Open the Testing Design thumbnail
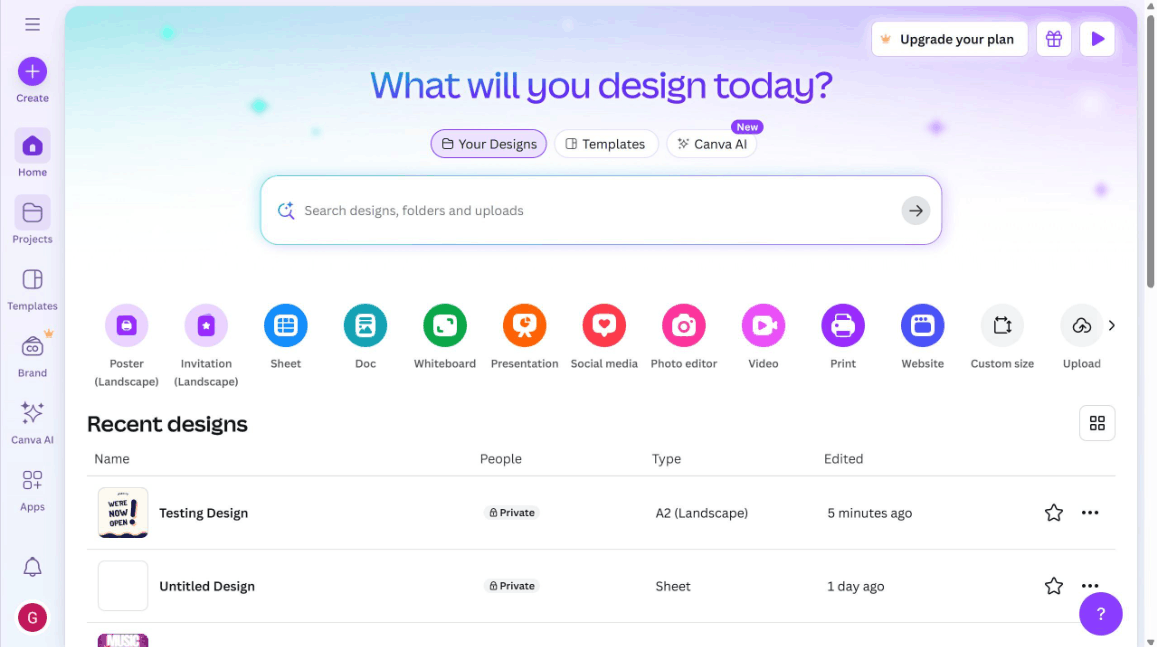 (x=122, y=513)
